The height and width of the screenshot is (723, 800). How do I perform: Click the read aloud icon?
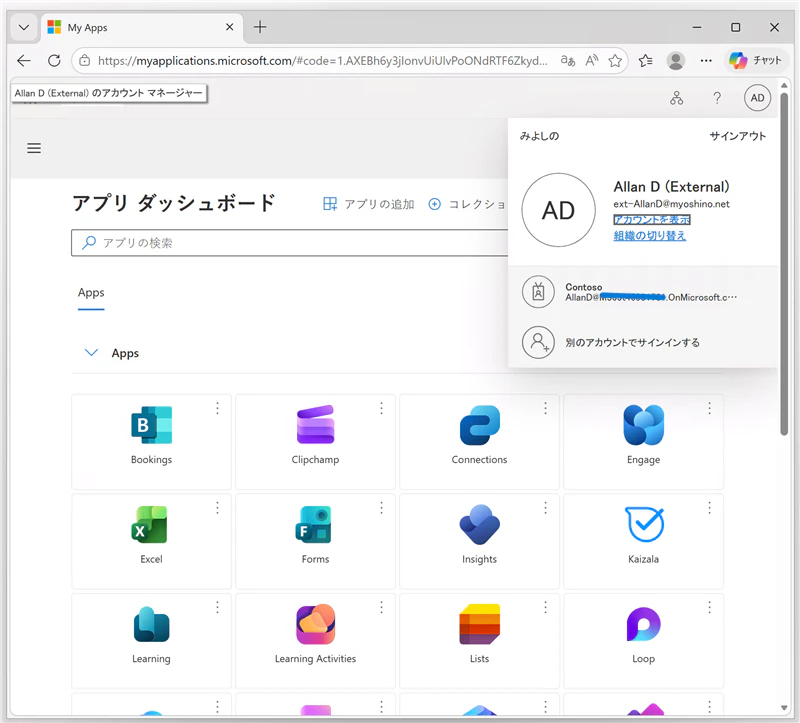click(592, 61)
